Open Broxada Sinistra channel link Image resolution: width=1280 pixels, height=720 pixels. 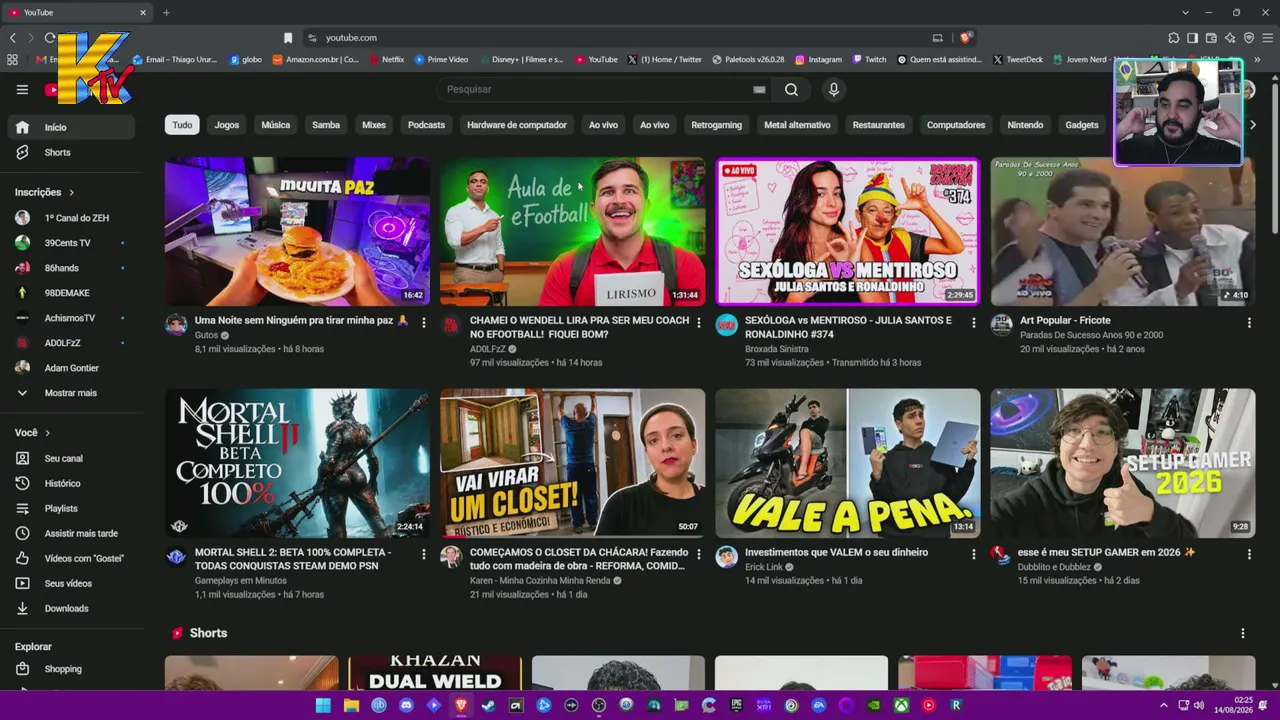776,349
